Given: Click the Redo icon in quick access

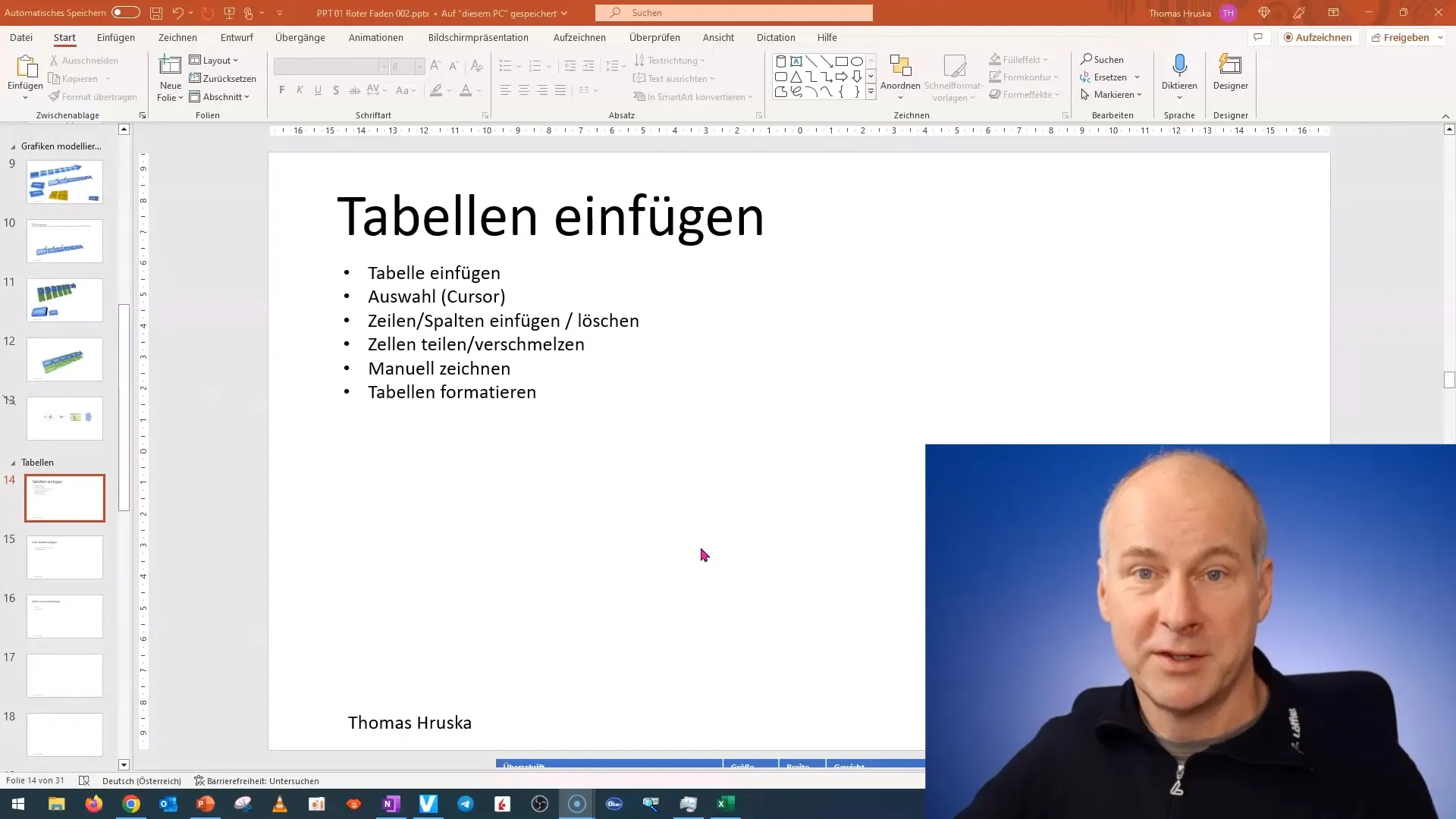Looking at the screenshot, I should (207, 13).
